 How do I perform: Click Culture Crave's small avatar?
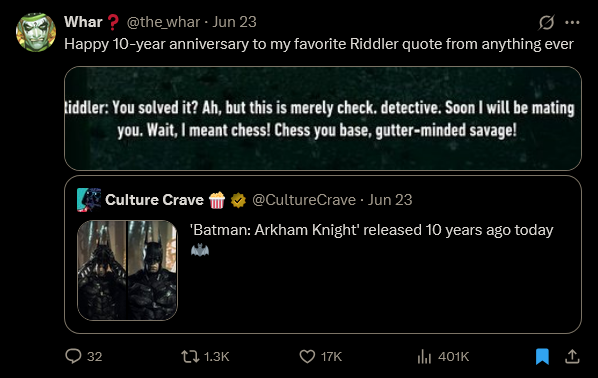point(89,199)
